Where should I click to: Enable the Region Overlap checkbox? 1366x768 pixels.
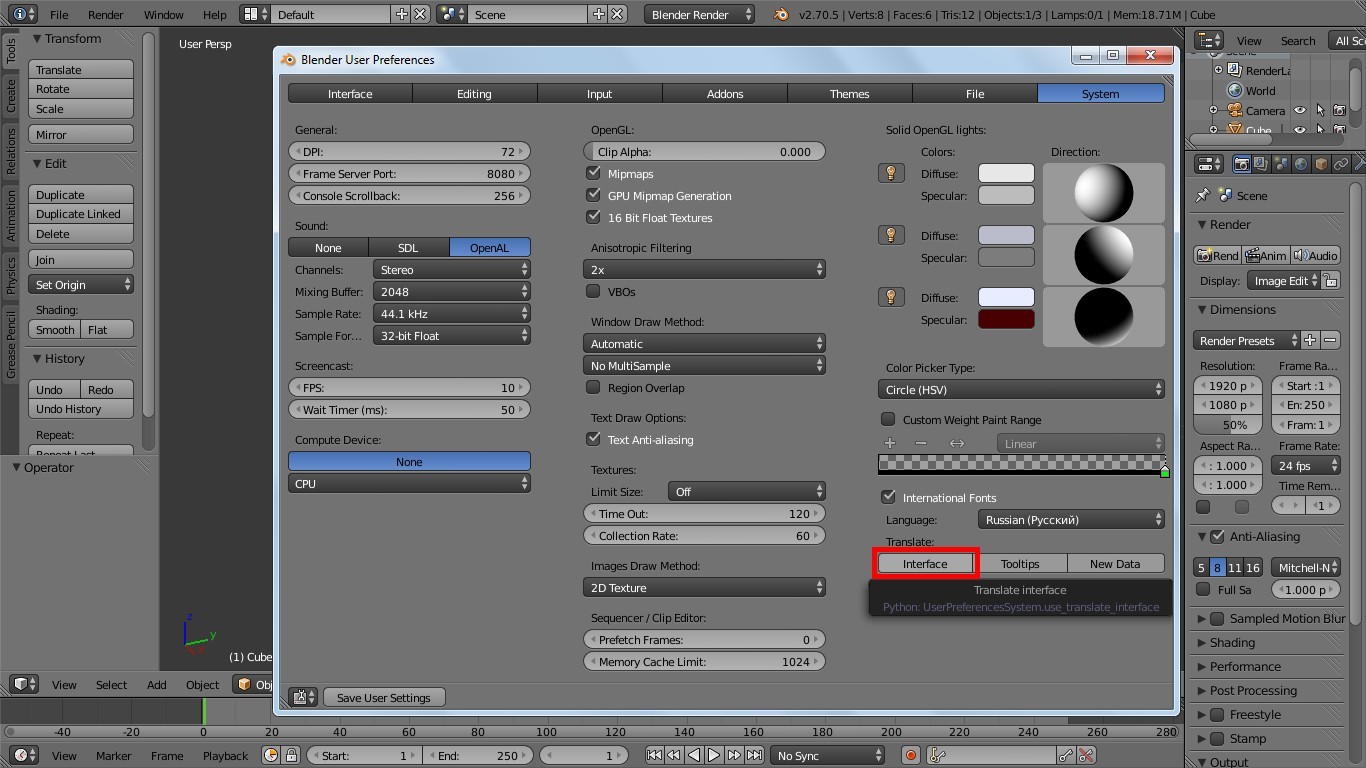pyautogui.click(x=594, y=387)
